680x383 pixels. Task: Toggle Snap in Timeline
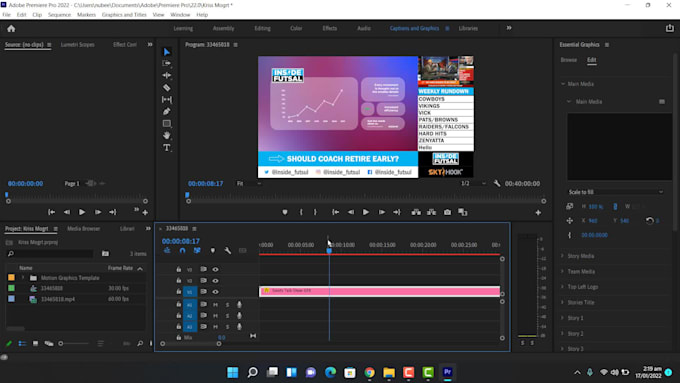pyautogui.click(x=182, y=250)
